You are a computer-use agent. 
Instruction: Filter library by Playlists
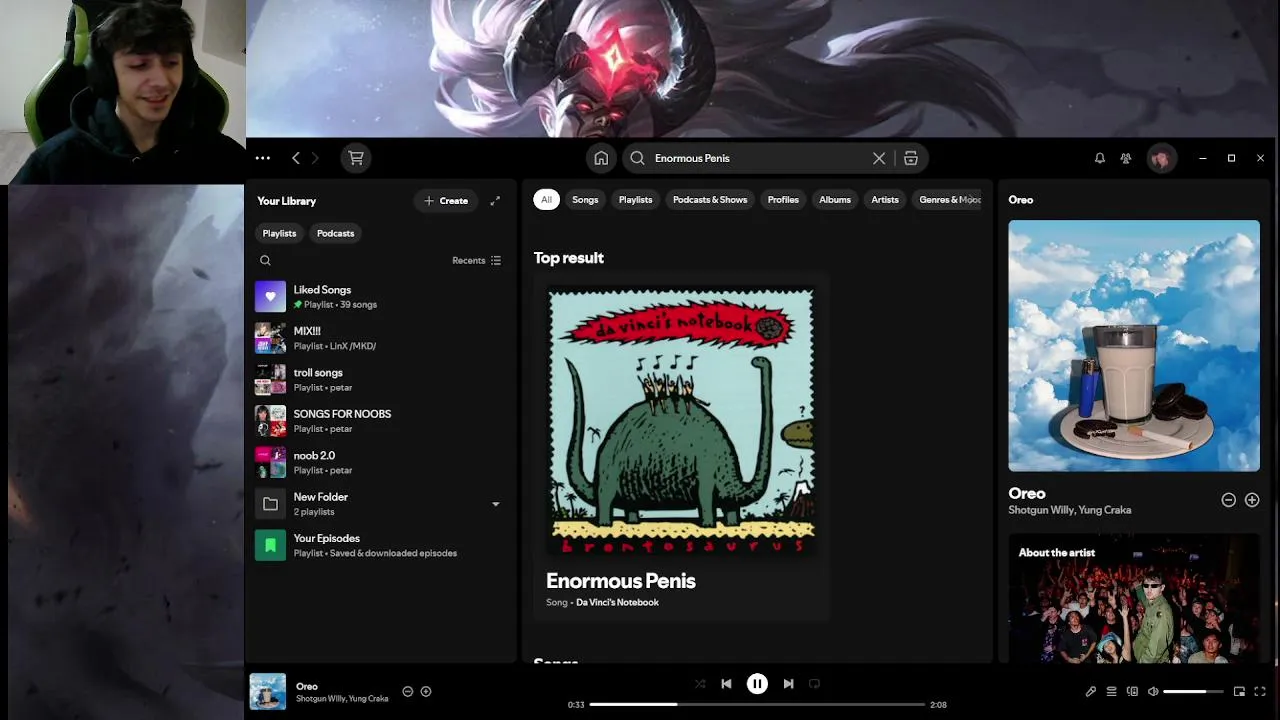[x=279, y=233]
